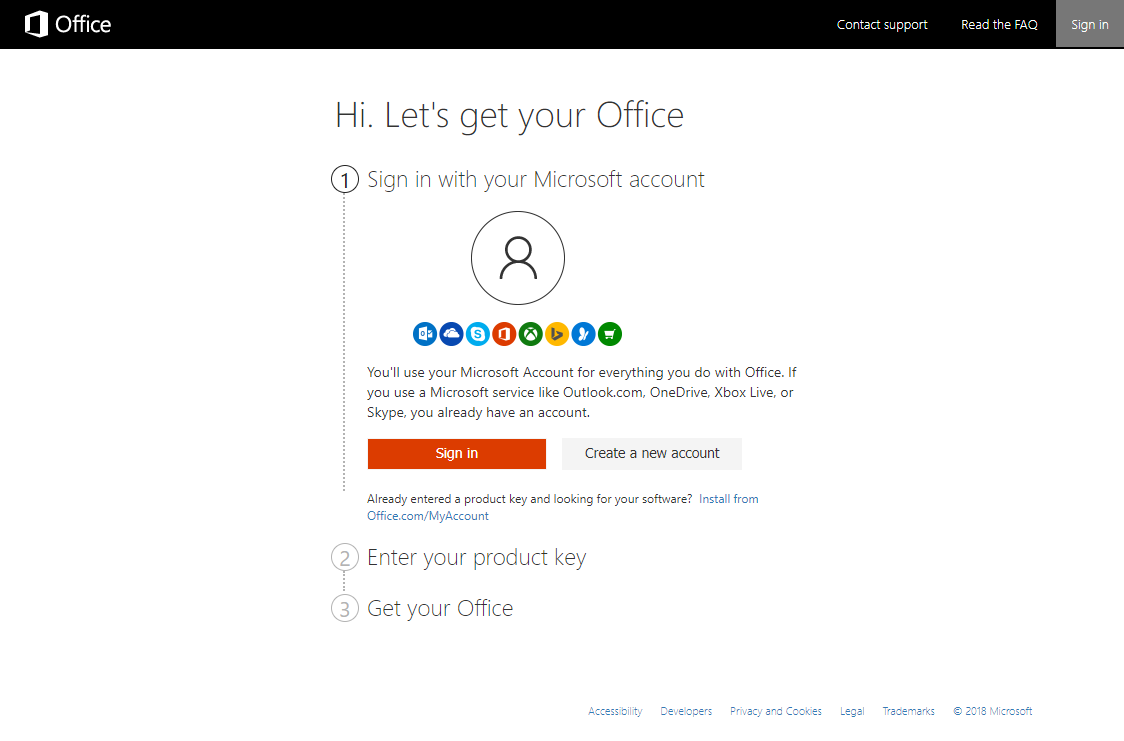Click the orange Office service icon
The image size is (1124, 741).
[504, 334]
